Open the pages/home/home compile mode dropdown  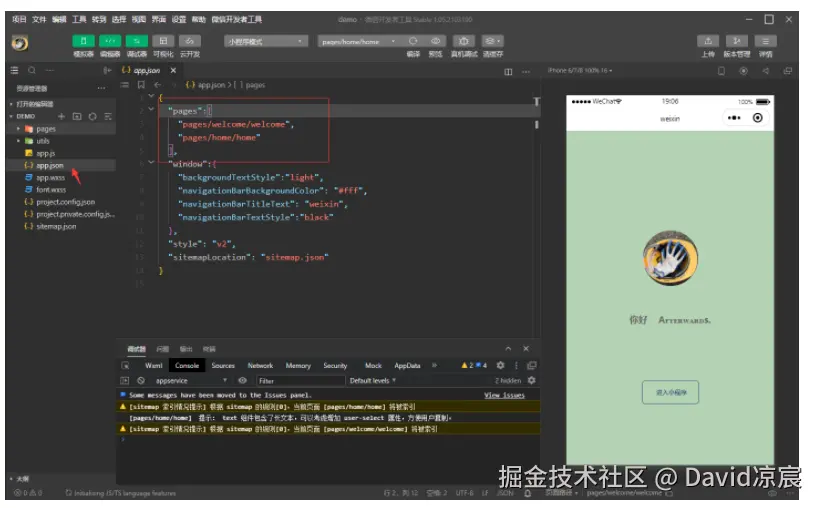tap(358, 41)
